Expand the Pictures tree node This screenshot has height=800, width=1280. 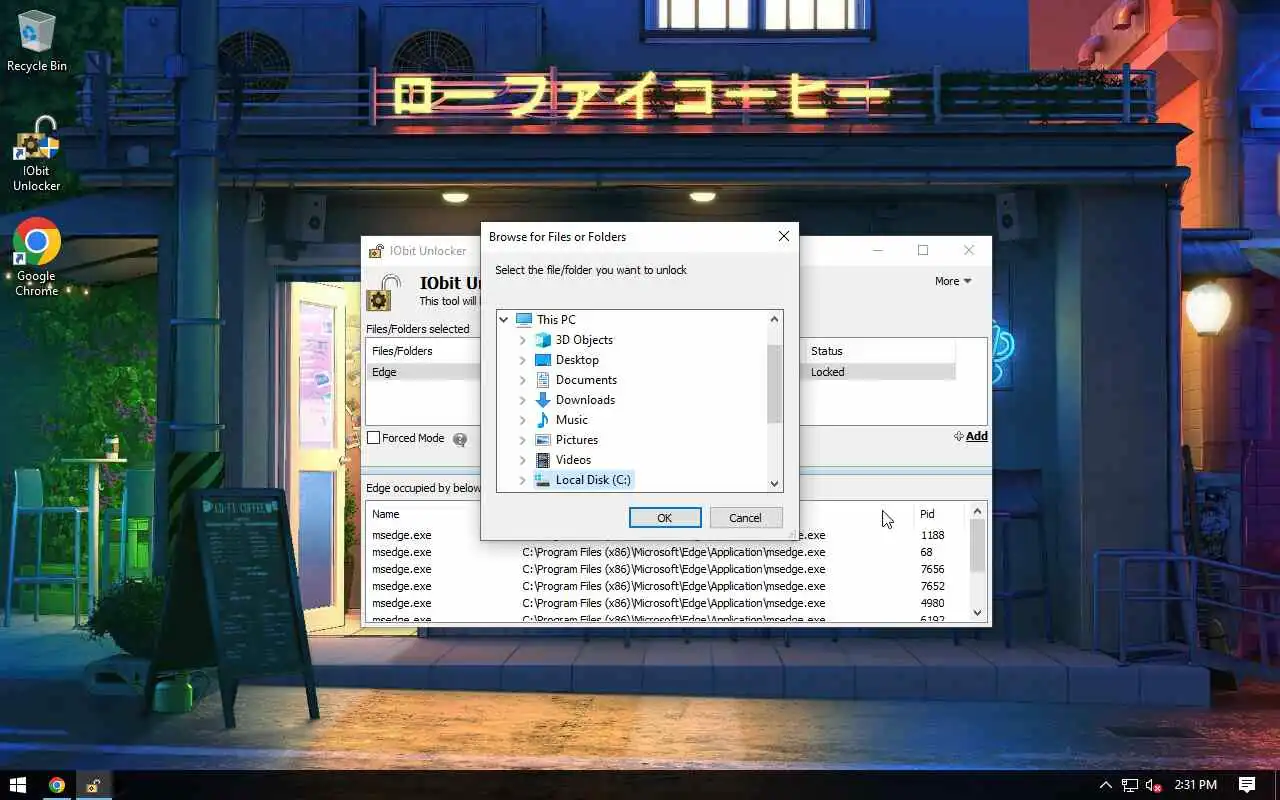tap(522, 440)
